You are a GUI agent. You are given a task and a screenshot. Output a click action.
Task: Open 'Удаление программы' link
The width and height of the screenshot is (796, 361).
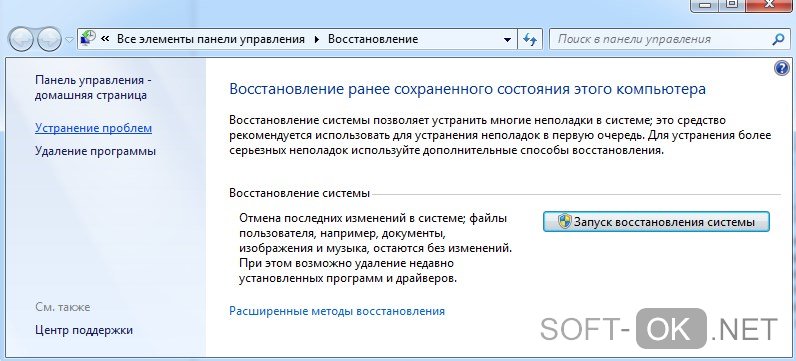95,151
